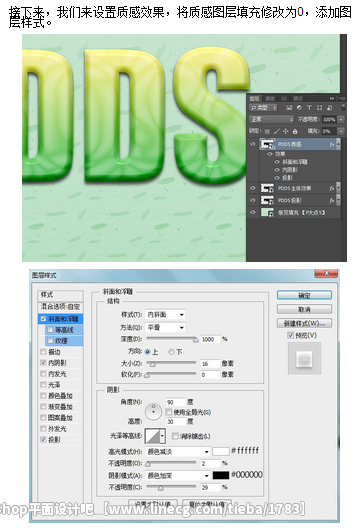Click the shape layer filter icon

319,108
